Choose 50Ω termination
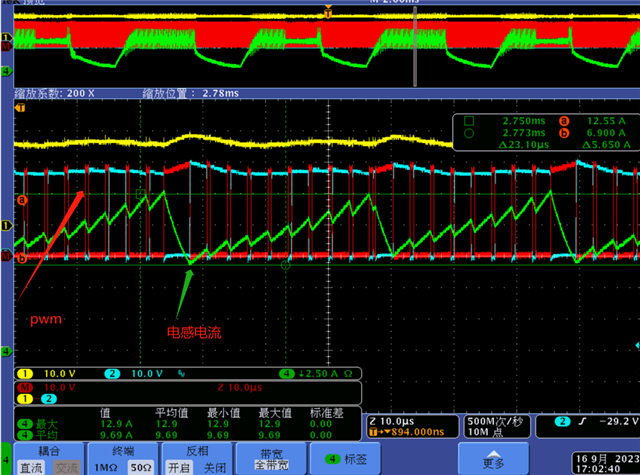Viewport: 640px width, 475px height. pyautogui.click(x=141, y=468)
